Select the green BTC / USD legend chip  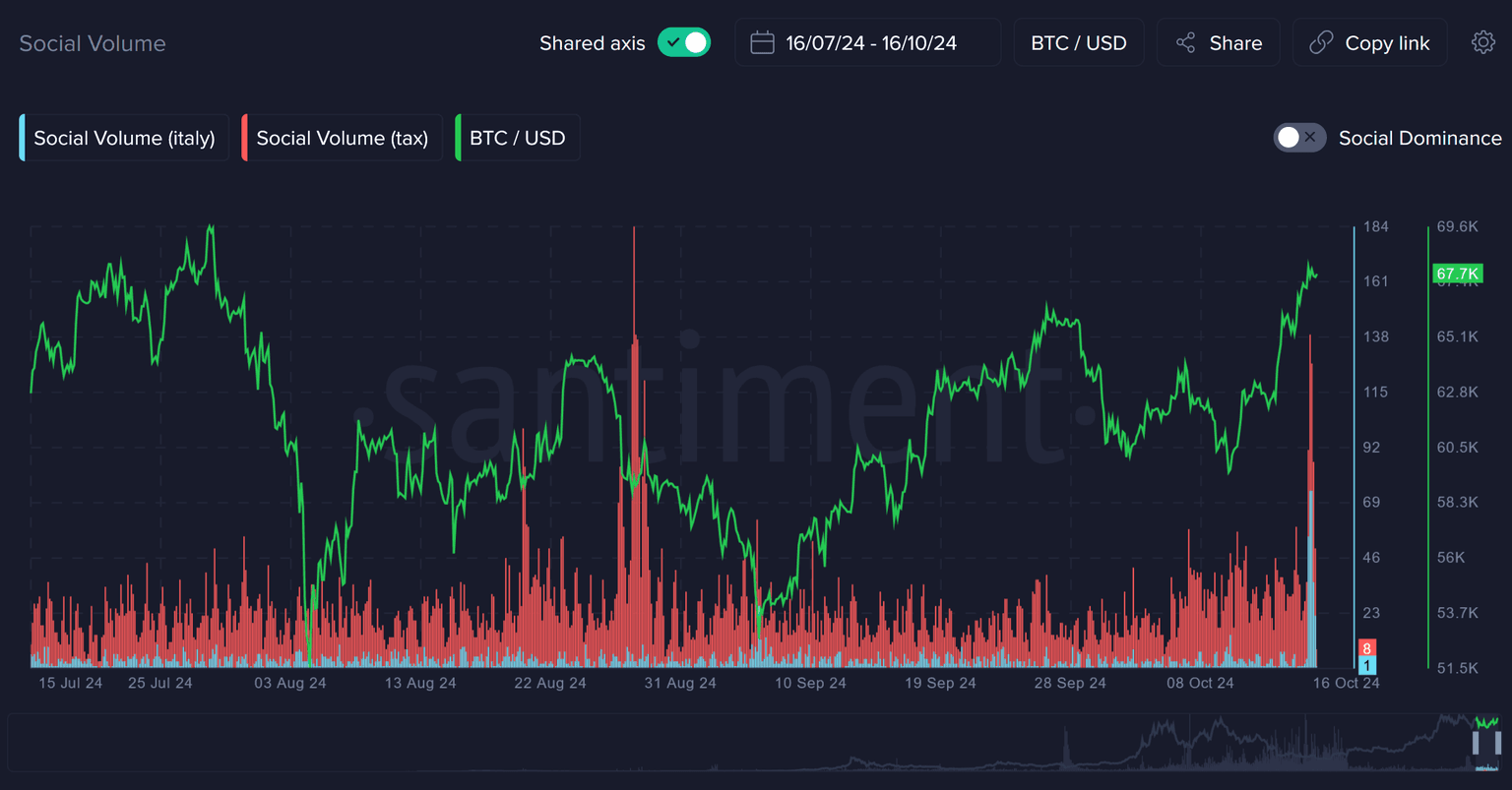517,138
